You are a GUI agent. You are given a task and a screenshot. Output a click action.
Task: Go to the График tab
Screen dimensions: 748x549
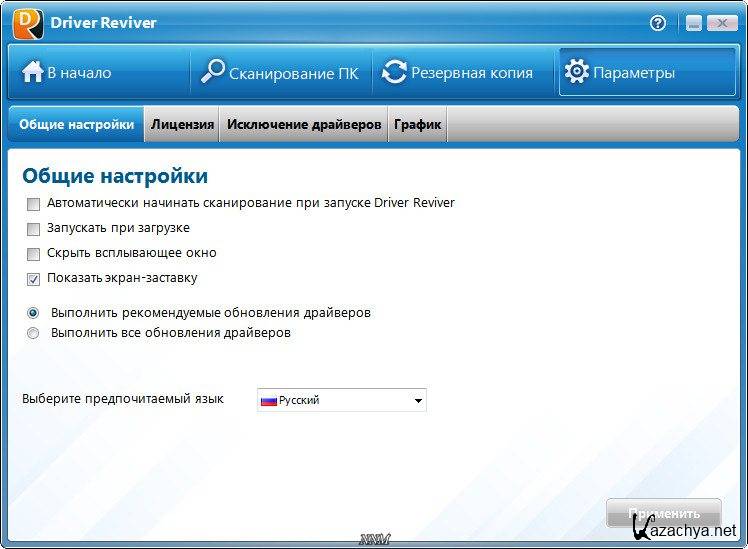417,125
